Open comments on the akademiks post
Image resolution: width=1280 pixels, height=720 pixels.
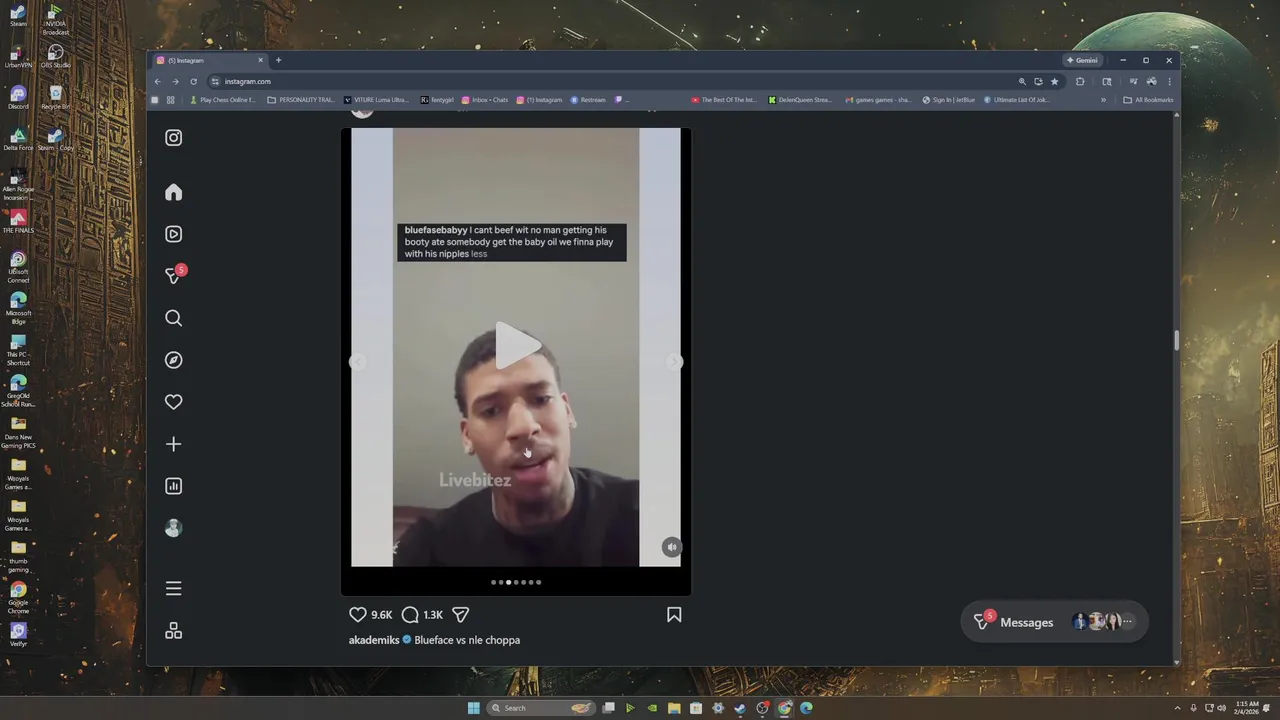(410, 615)
